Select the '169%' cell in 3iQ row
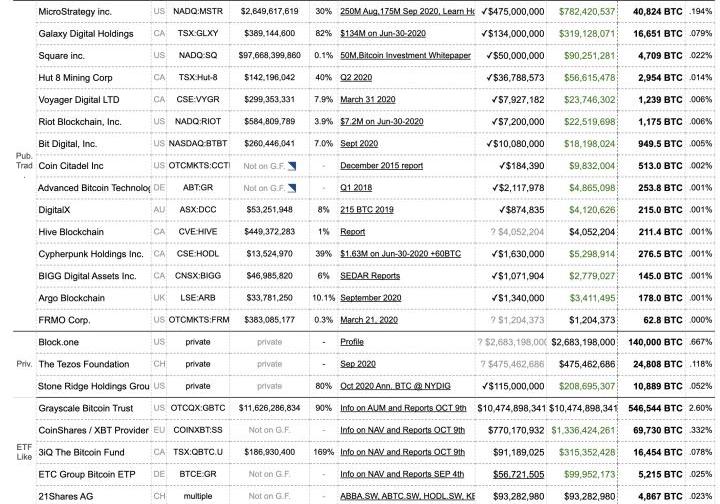720x504 pixels. (x=323, y=452)
